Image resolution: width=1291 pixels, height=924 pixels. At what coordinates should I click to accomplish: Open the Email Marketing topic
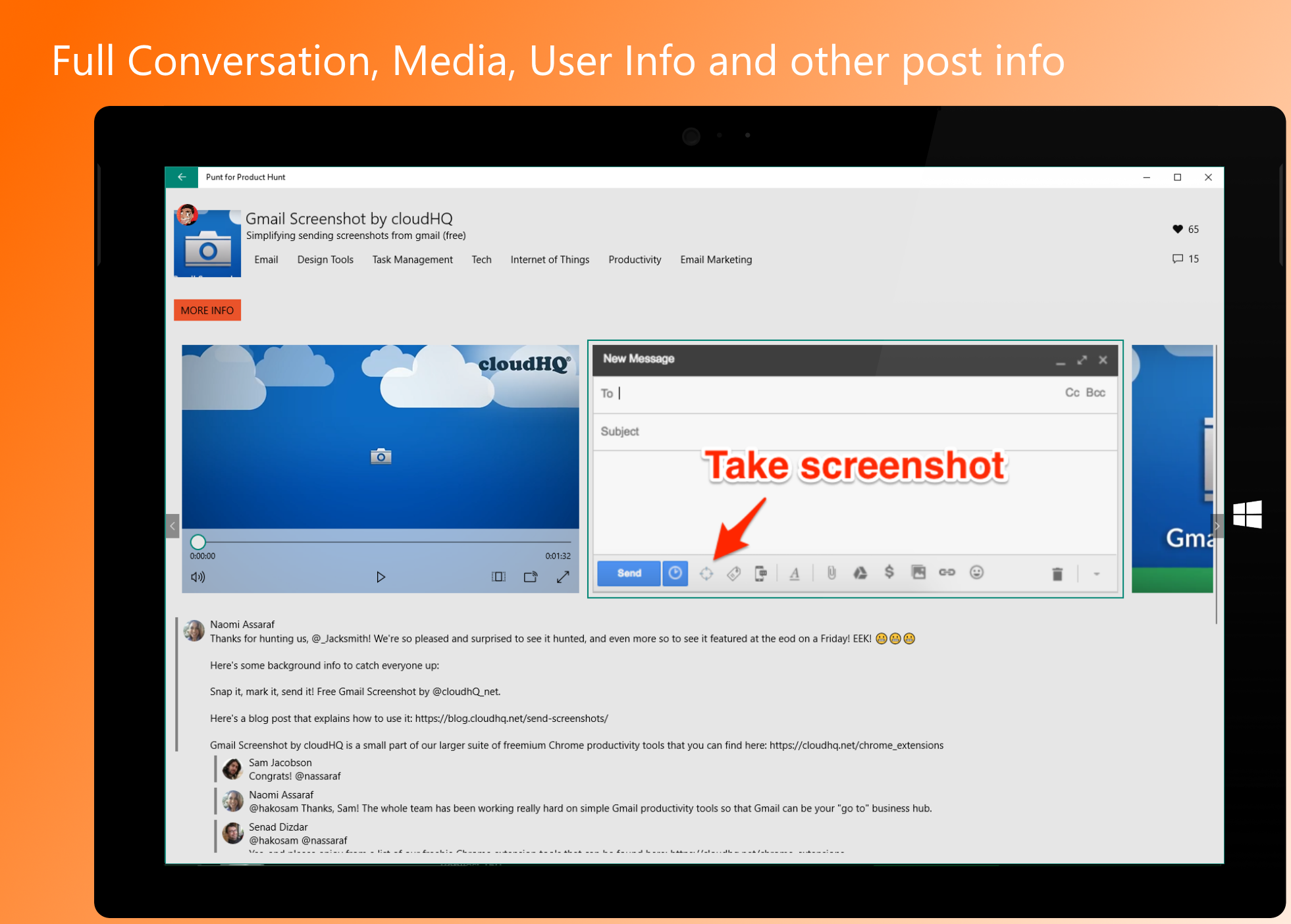click(716, 259)
